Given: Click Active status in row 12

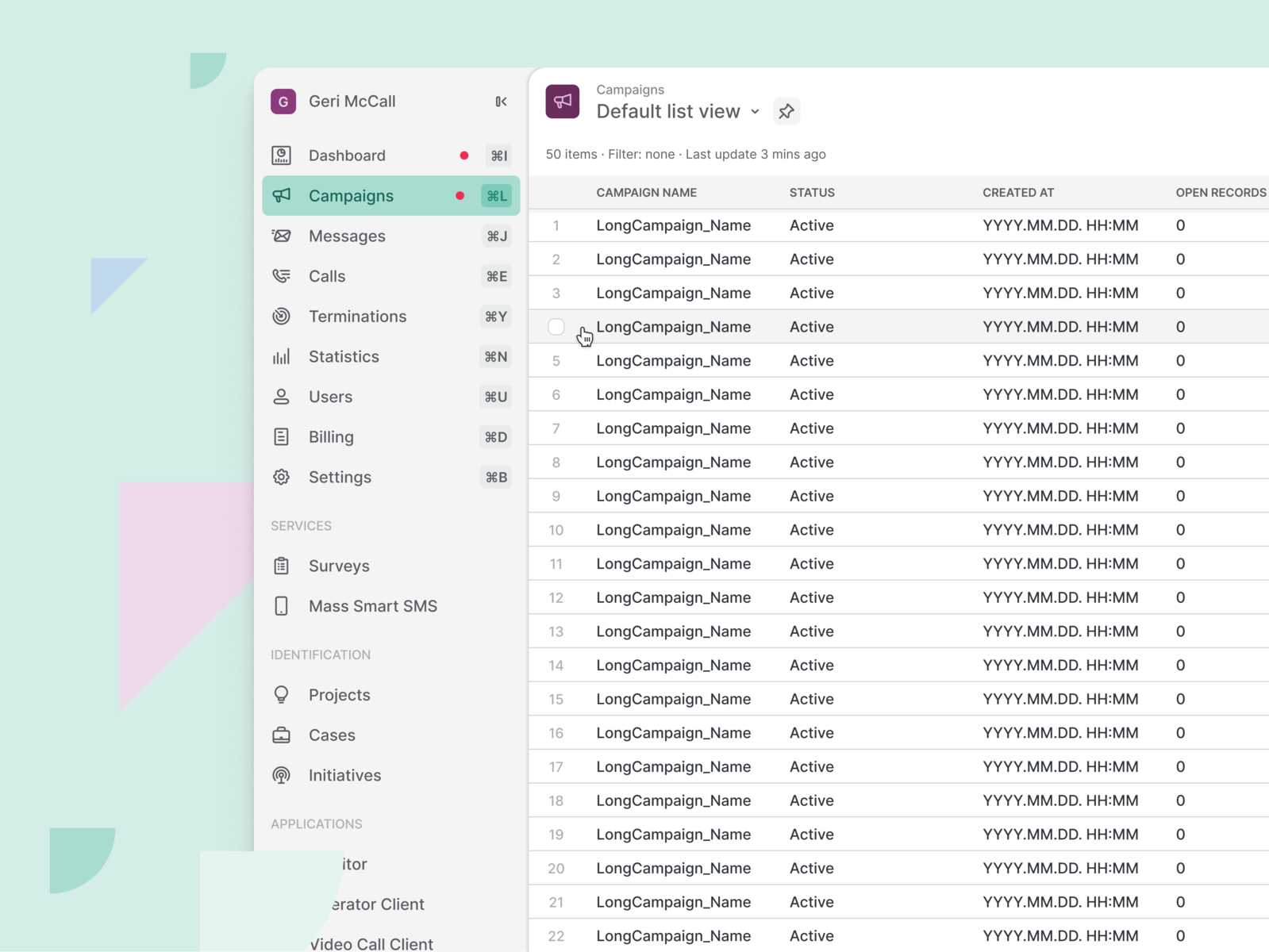Looking at the screenshot, I should [812, 597].
